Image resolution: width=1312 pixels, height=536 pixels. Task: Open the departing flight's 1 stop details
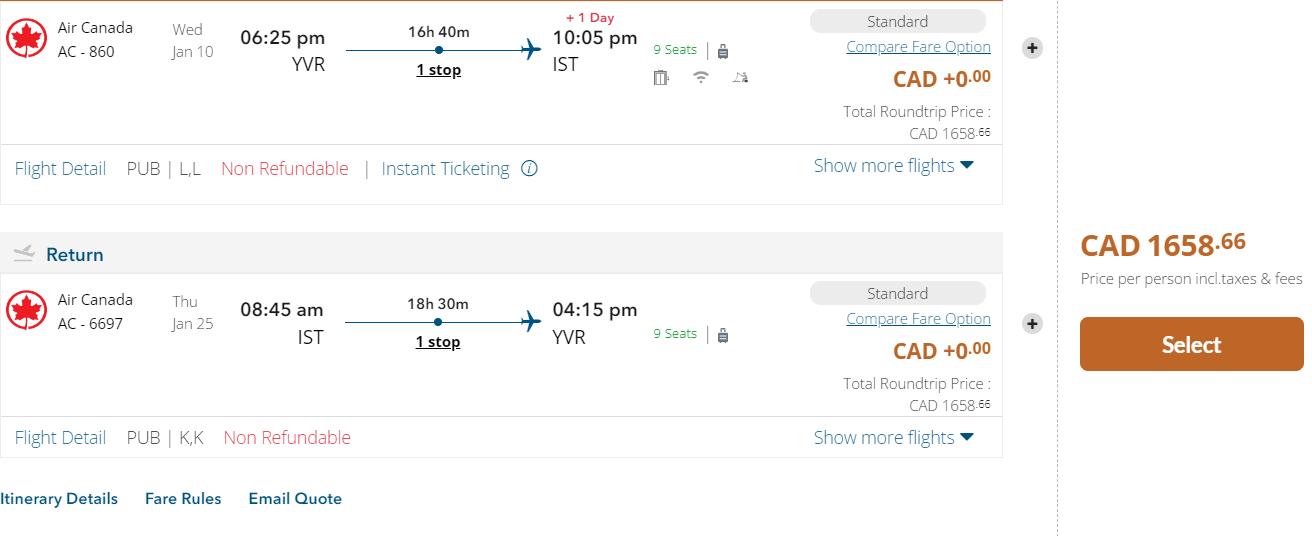click(x=438, y=70)
